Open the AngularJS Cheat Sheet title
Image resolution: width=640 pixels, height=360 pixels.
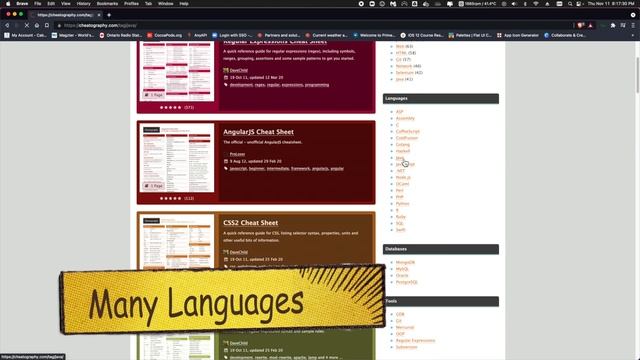[x=258, y=132]
